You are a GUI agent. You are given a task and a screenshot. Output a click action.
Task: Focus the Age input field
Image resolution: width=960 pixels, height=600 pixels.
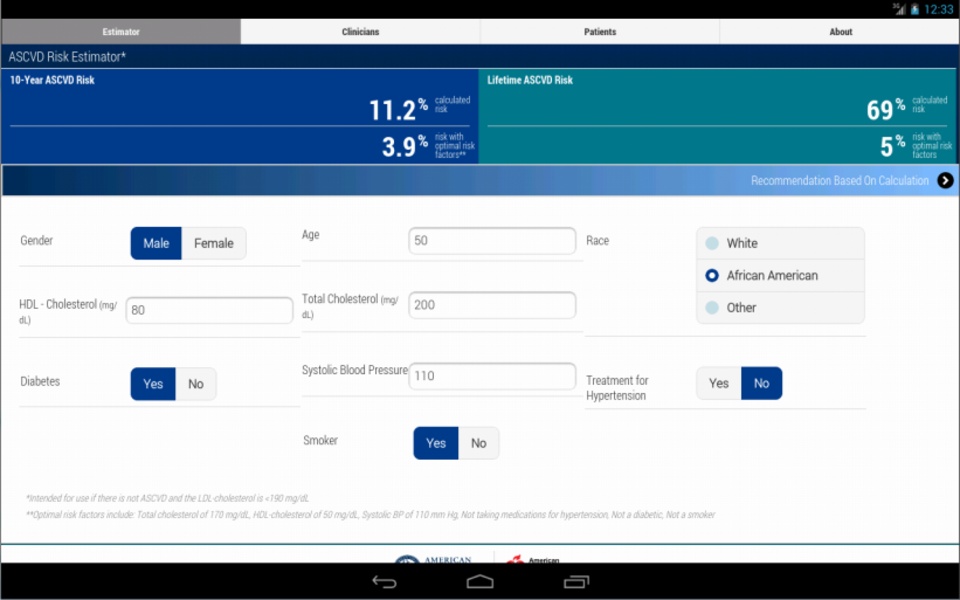coord(492,241)
